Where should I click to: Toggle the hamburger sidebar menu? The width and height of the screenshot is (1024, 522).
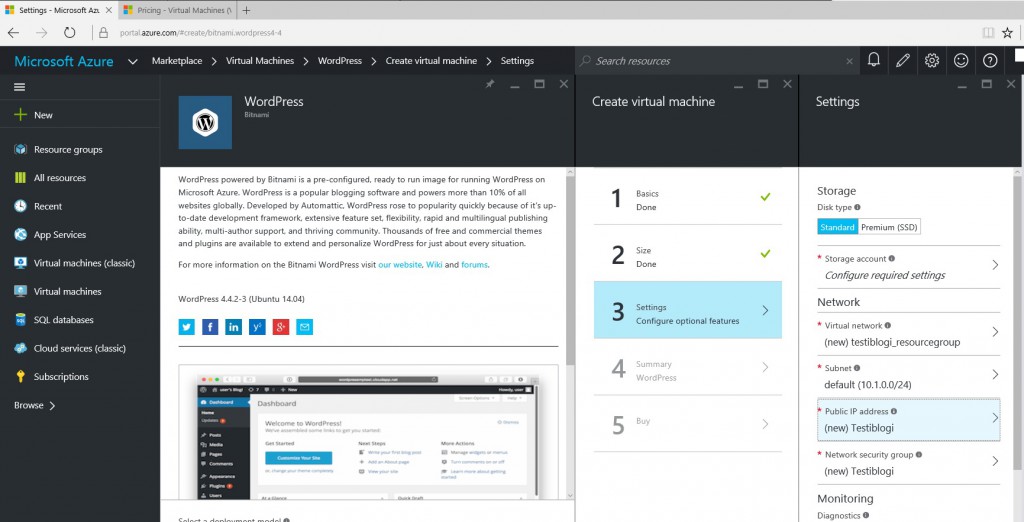point(20,87)
